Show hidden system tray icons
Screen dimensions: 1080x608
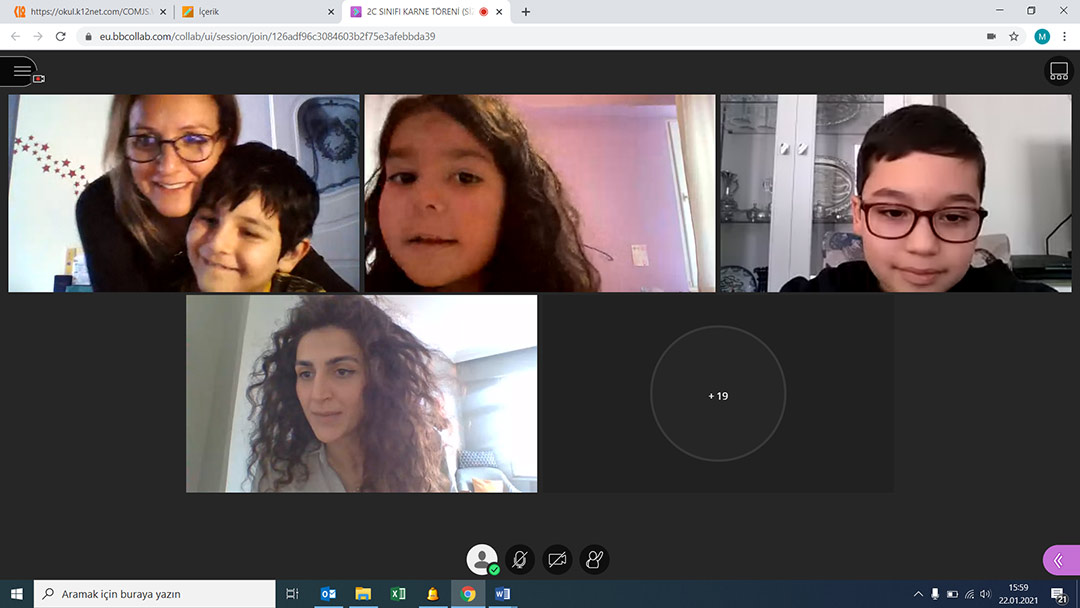point(918,594)
